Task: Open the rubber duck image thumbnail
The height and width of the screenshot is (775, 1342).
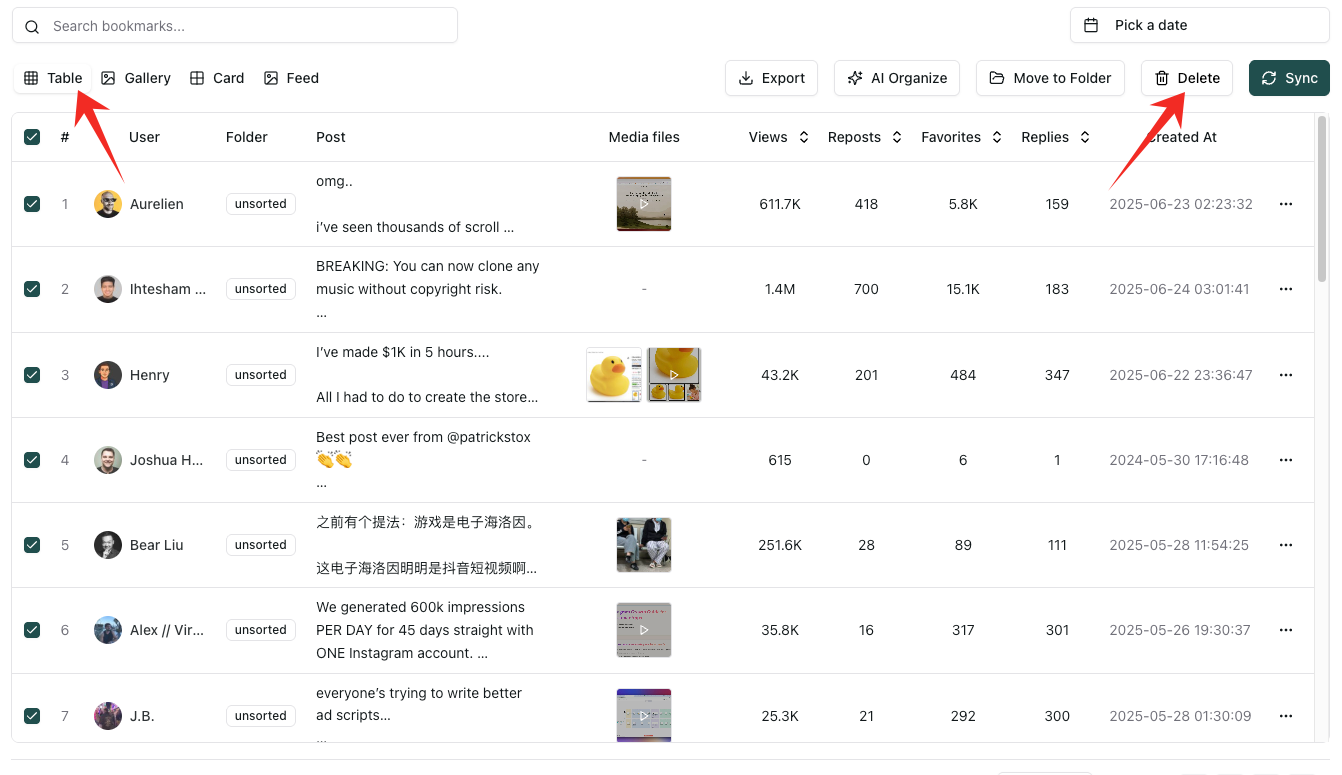Action: tap(613, 375)
